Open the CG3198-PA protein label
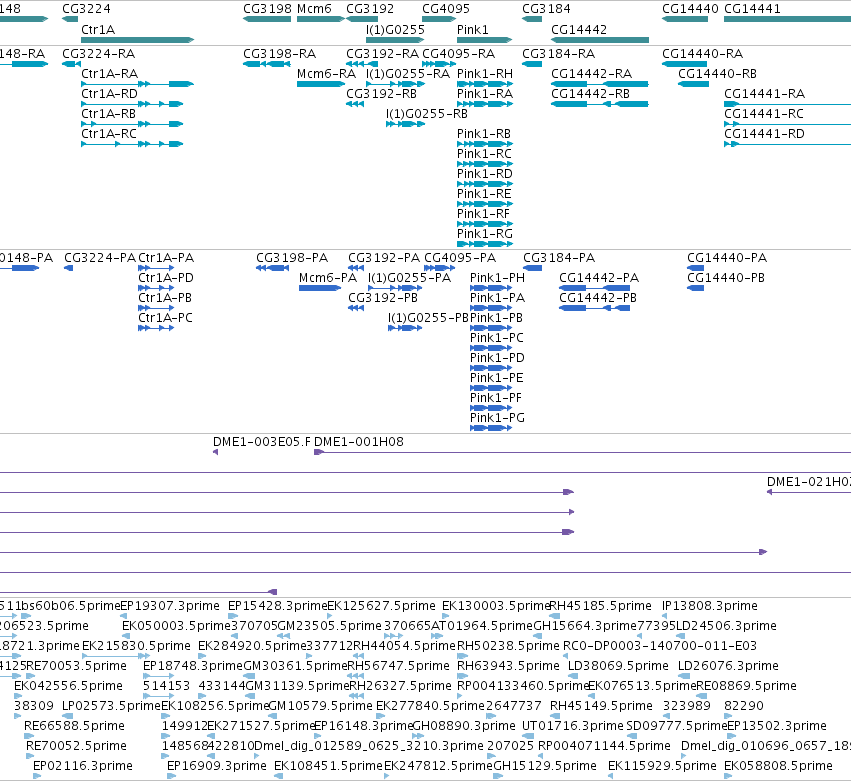 click(292, 258)
